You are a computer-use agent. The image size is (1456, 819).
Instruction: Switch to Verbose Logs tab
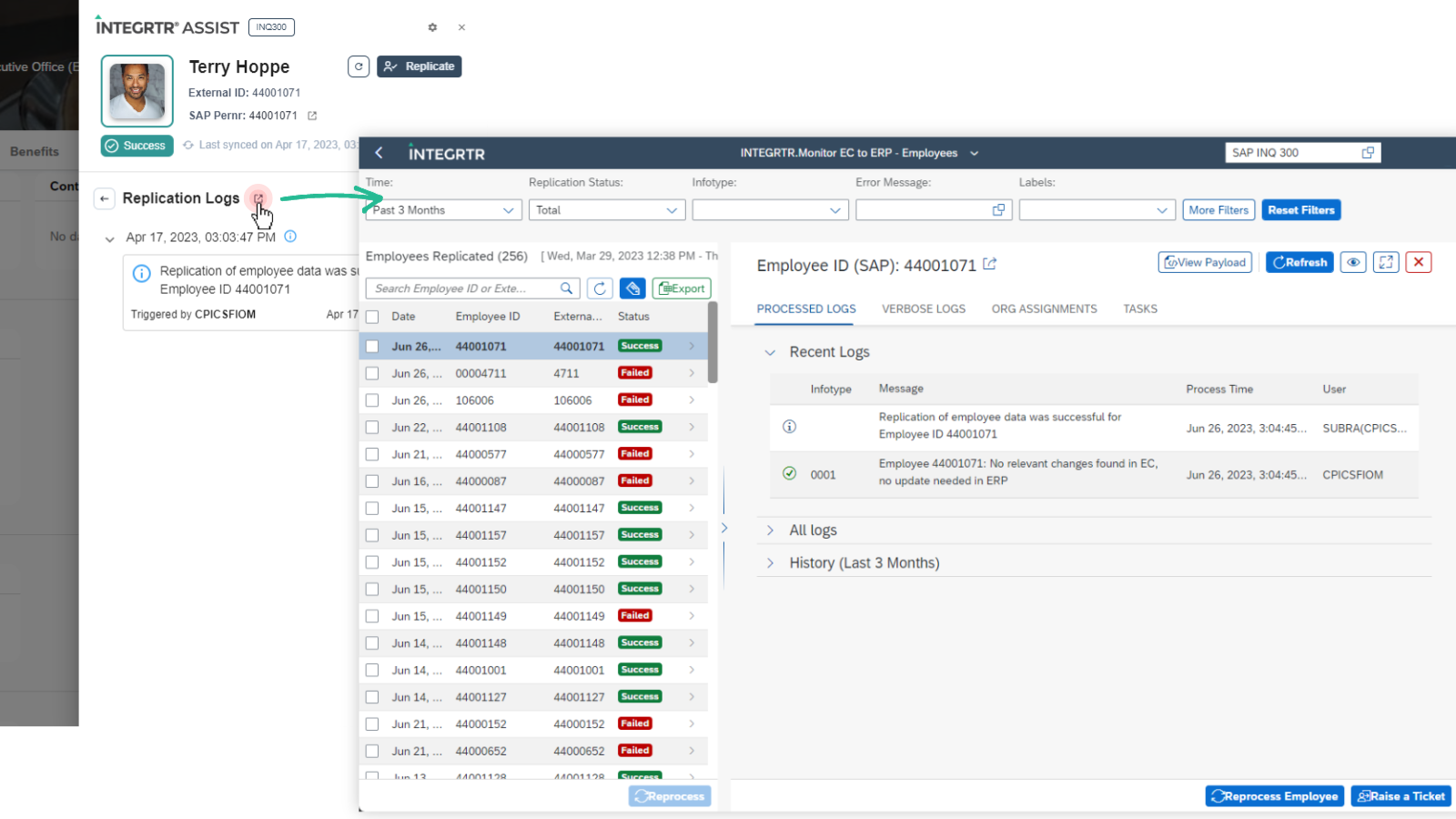pos(924,309)
